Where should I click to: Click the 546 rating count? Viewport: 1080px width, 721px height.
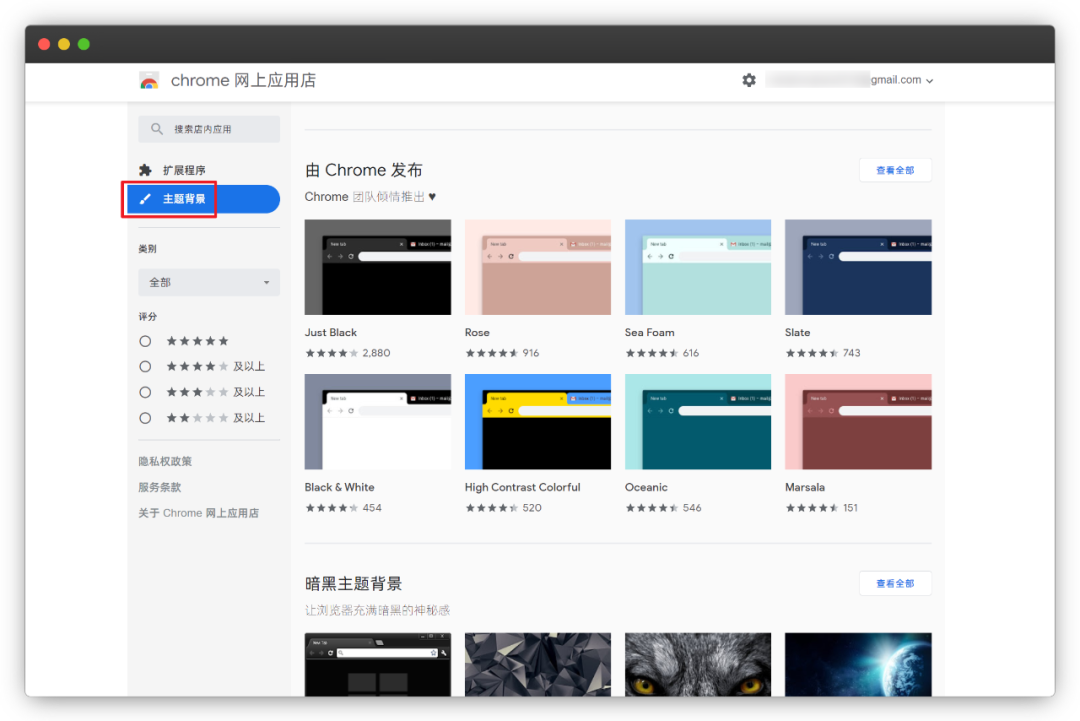click(x=692, y=508)
